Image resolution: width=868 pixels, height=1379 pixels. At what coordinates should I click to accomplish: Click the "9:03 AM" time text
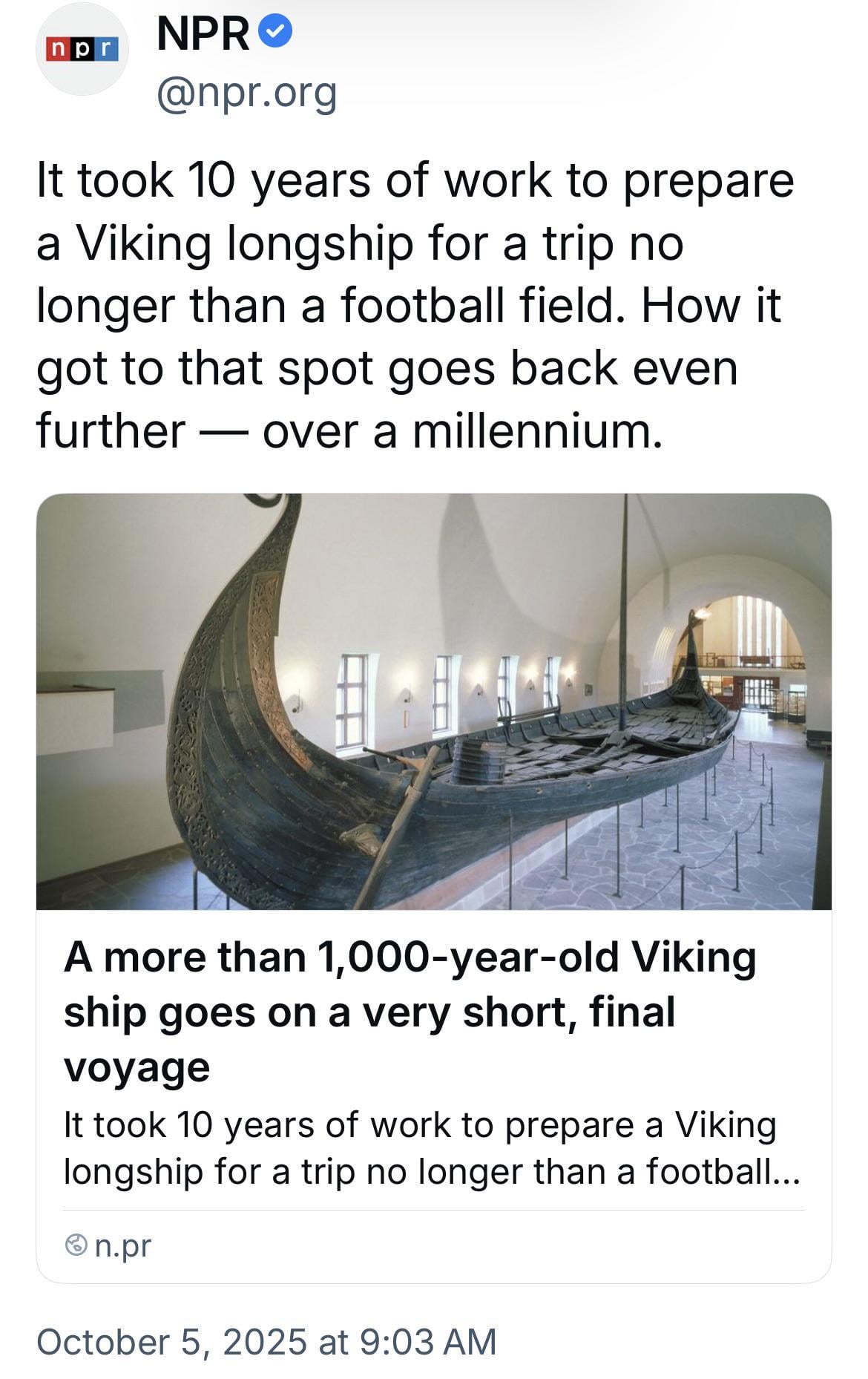(427, 1341)
